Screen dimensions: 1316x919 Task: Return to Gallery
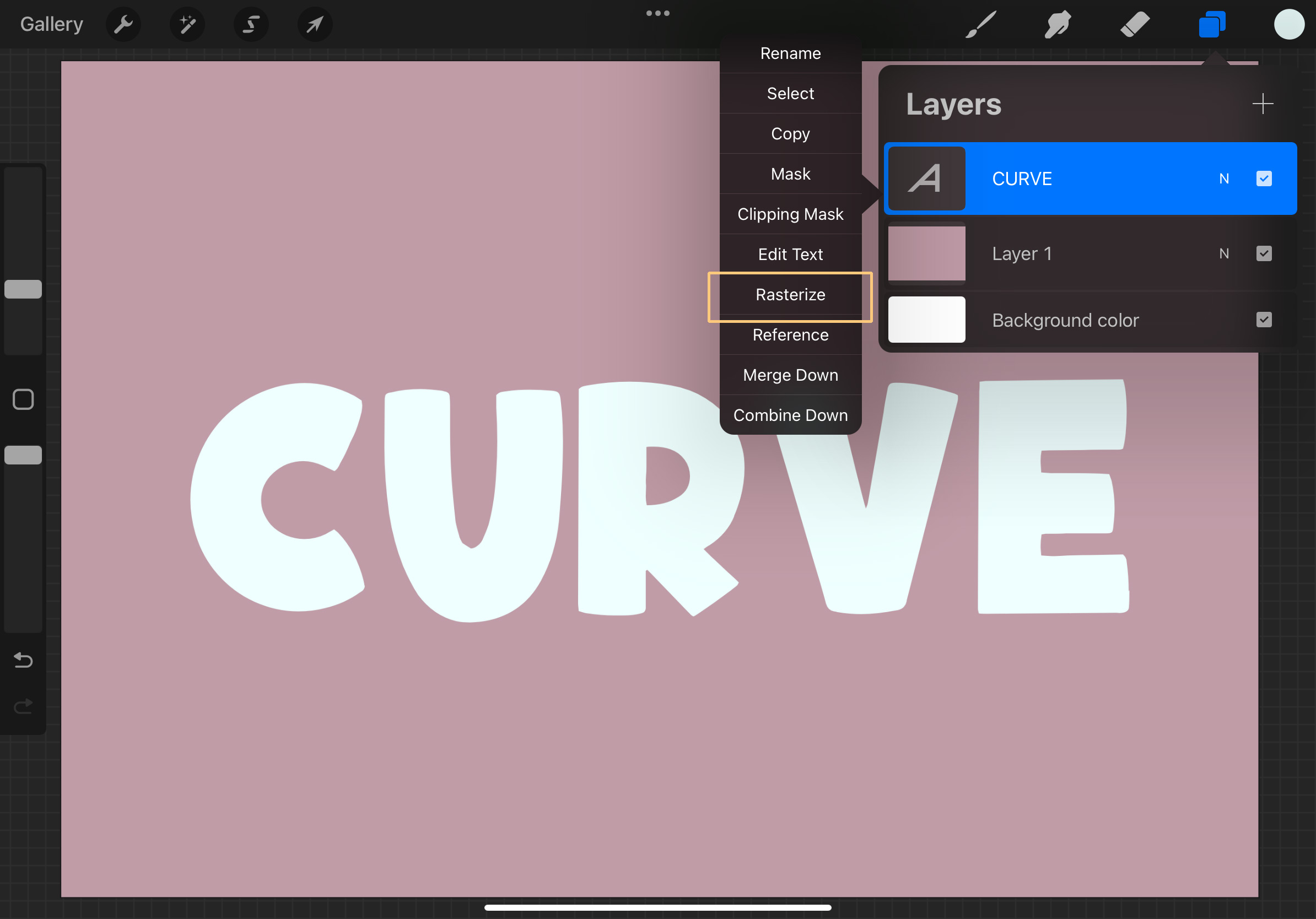click(52, 24)
